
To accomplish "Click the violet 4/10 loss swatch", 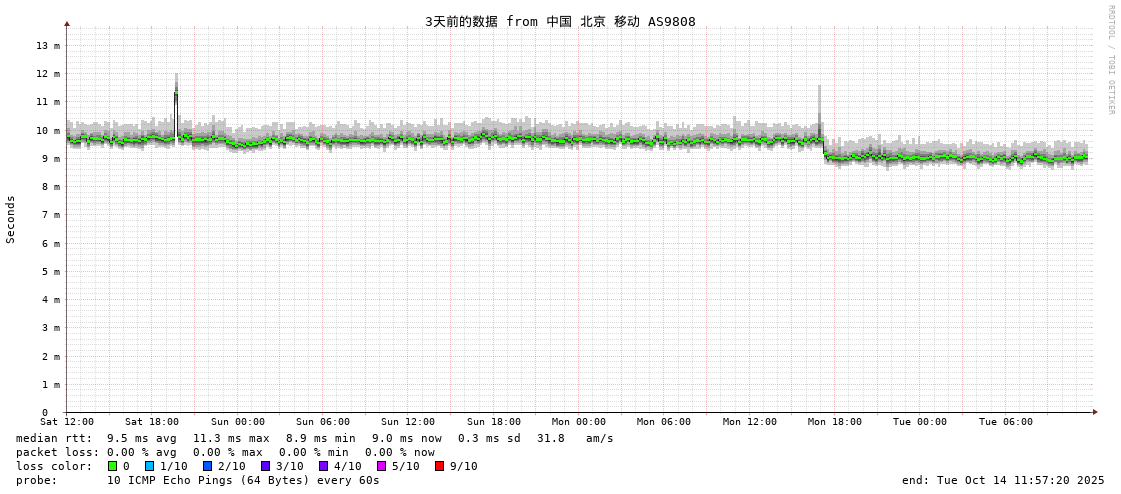I will click(323, 466).
